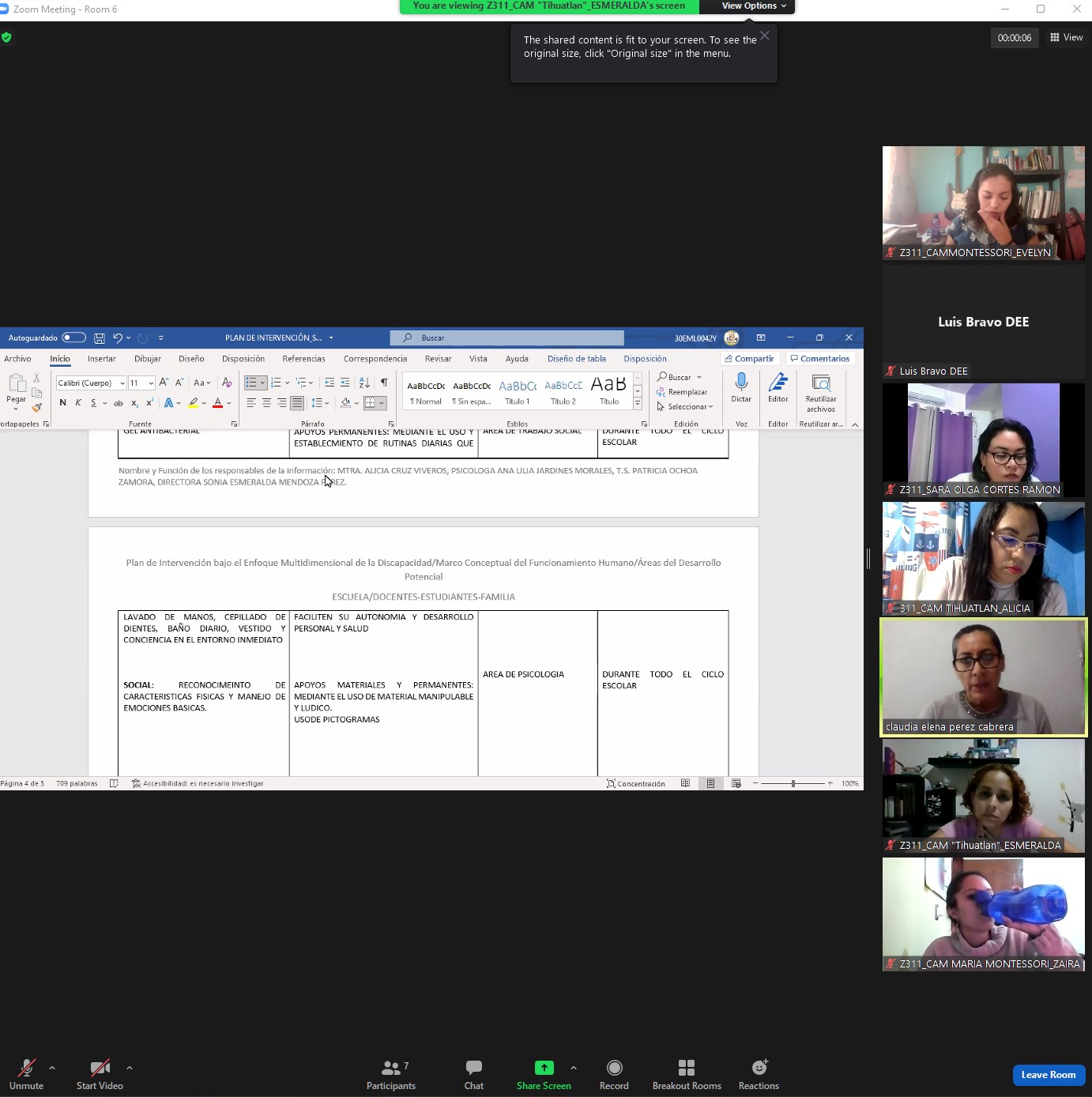
Task: Click the Start Video camera icon
Action: 100,1068
